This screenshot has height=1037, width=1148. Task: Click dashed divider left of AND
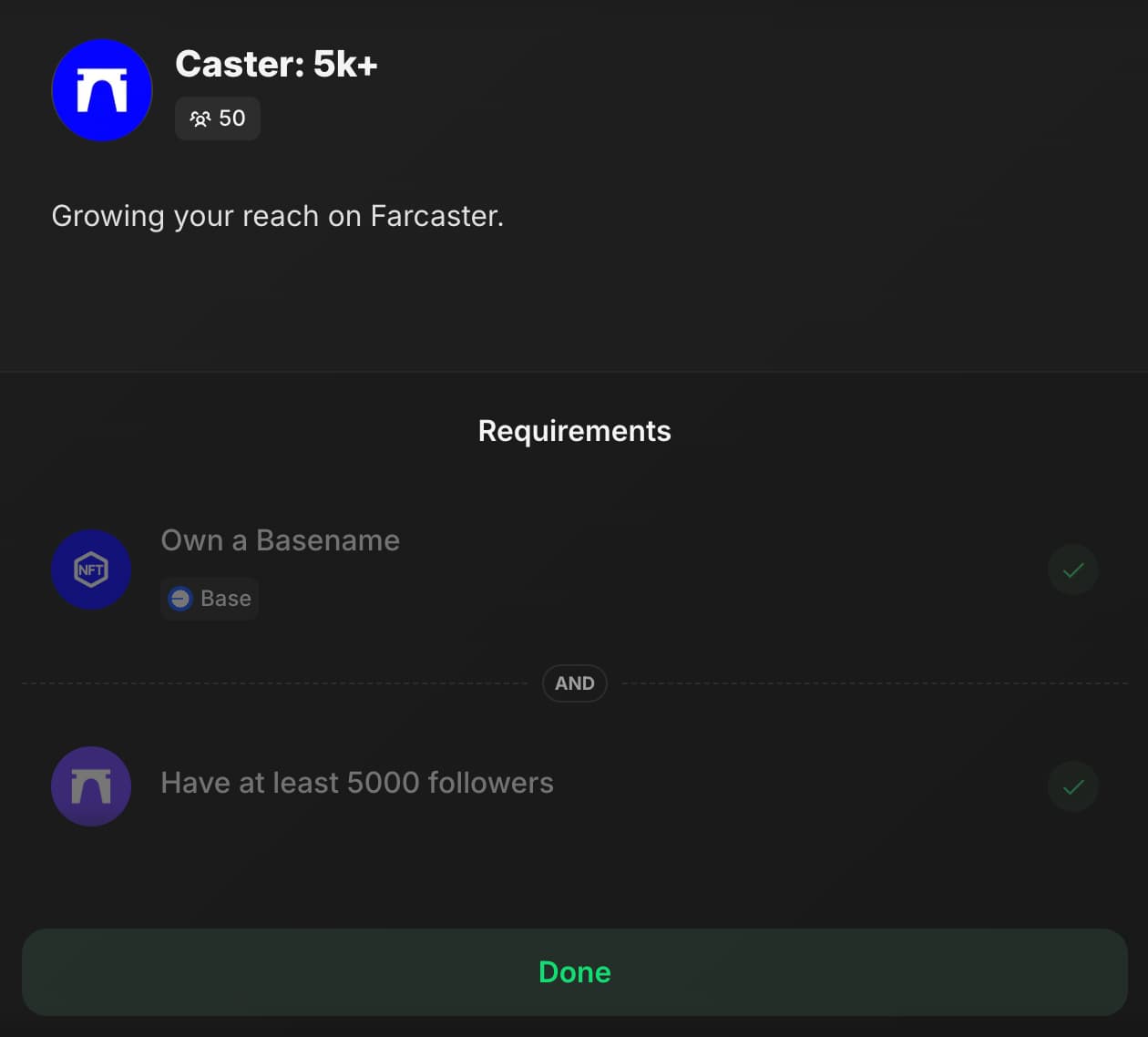[273, 683]
